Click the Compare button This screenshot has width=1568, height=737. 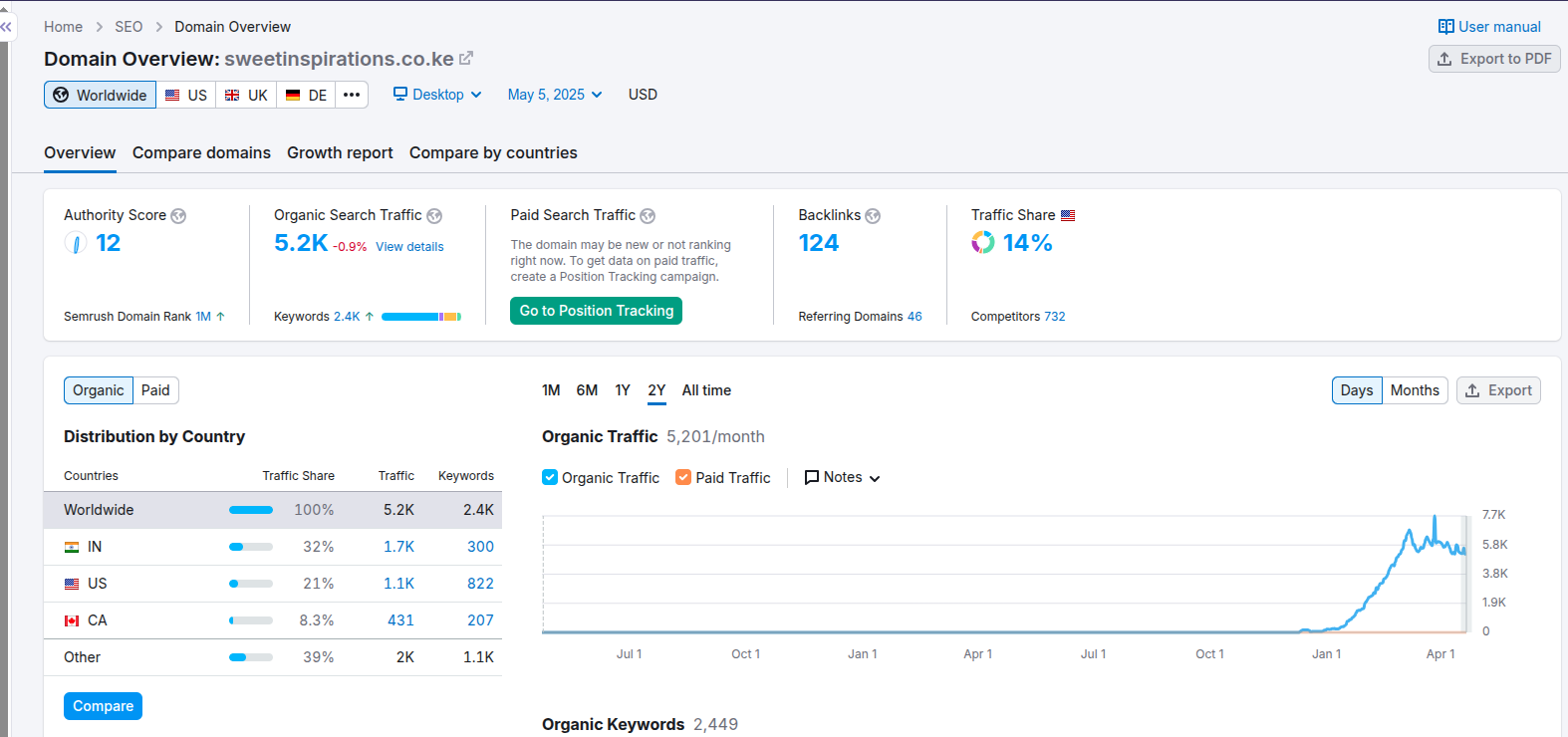pyautogui.click(x=103, y=706)
